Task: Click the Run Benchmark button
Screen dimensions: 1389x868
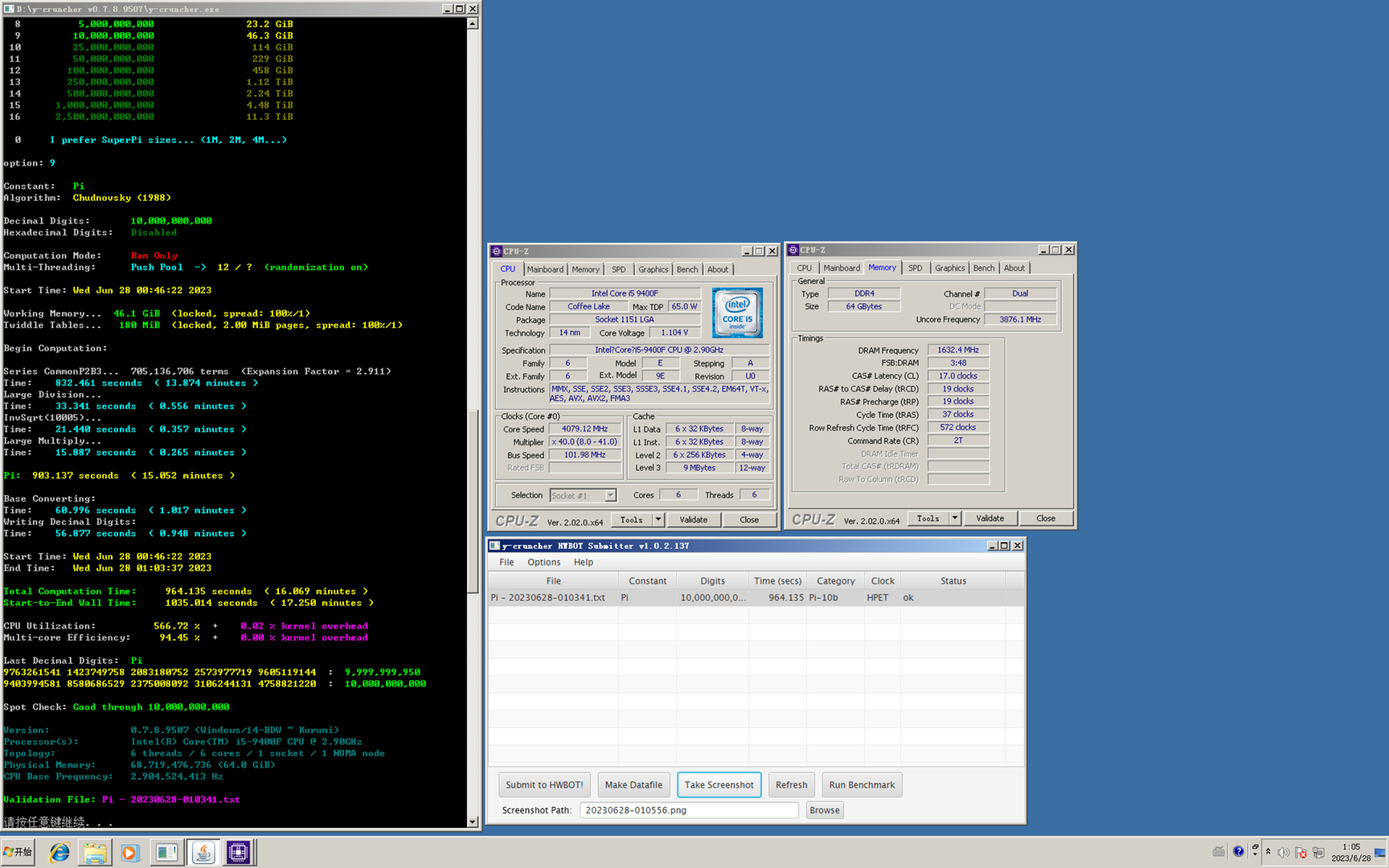Action: tap(862, 785)
